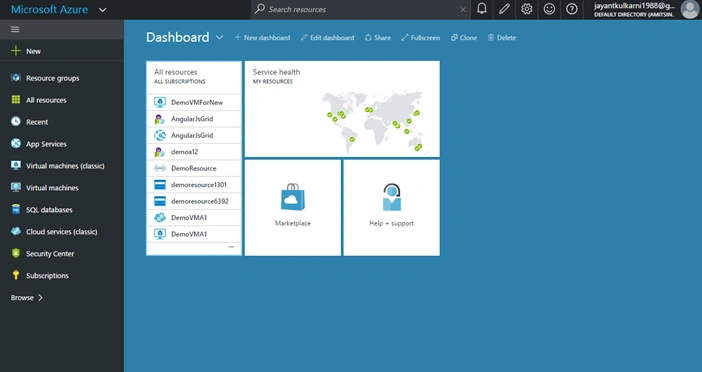Open App Services from the sidebar
The height and width of the screenshot is (372, 702).
coord(62,144)
